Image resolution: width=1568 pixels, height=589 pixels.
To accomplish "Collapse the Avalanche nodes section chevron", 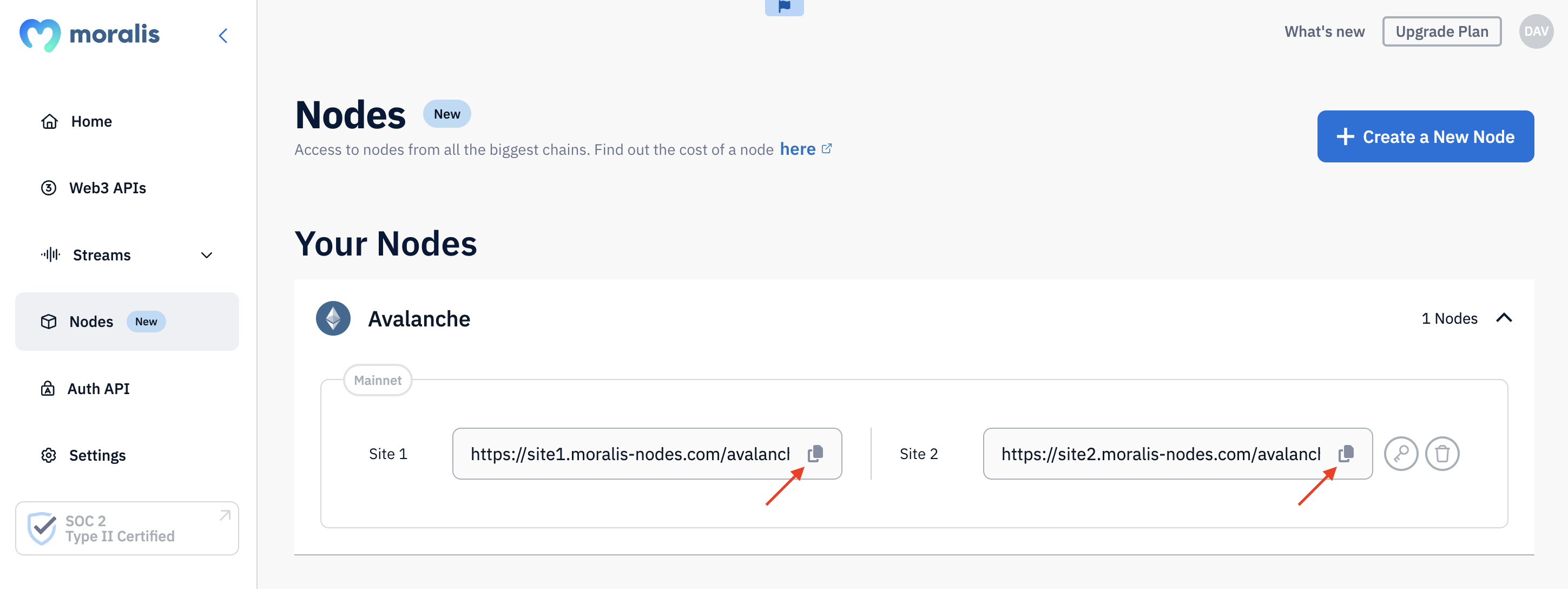I will (x=1504, y=318).
